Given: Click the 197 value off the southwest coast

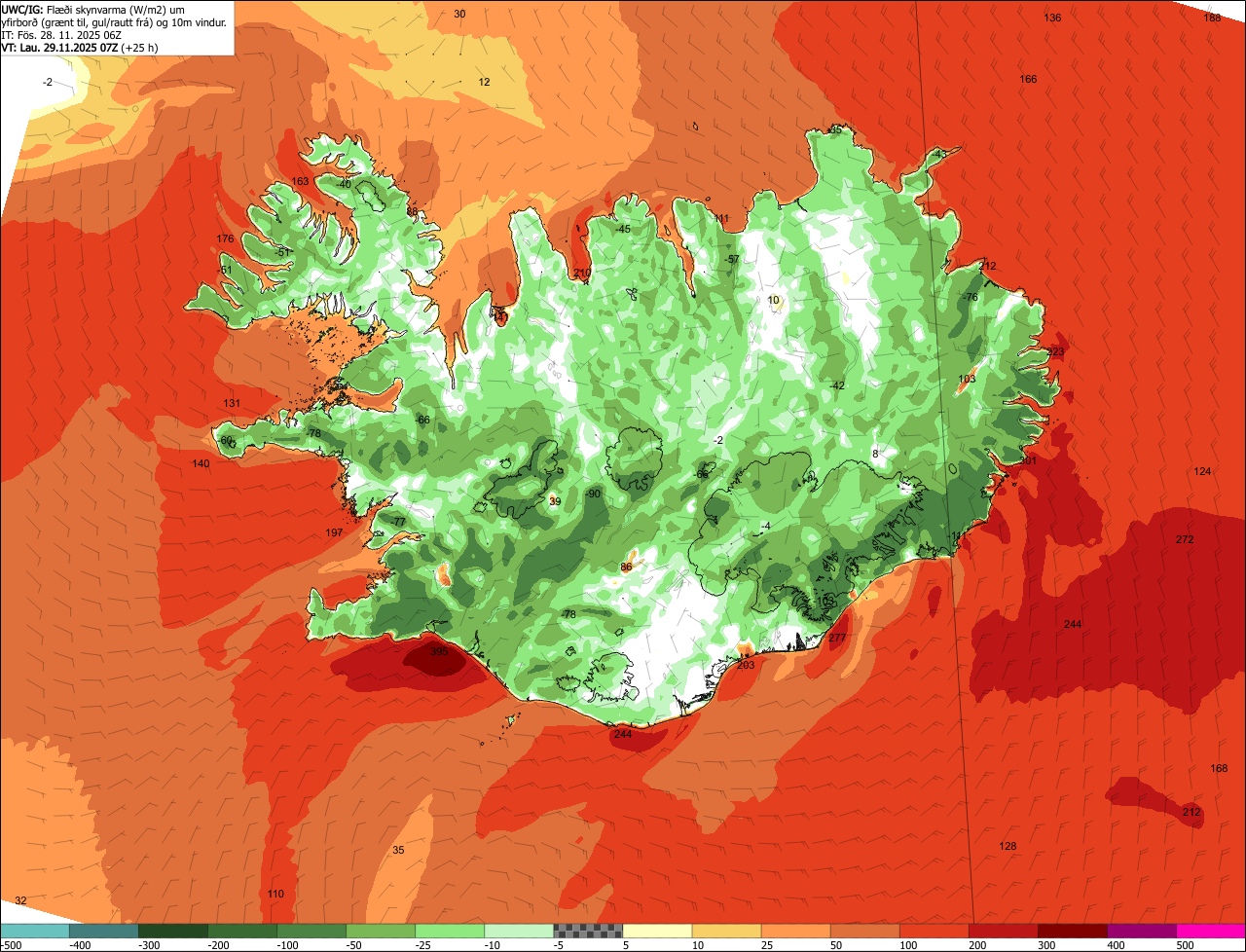Looking at the screenshot, I should [x=334, y=532].
